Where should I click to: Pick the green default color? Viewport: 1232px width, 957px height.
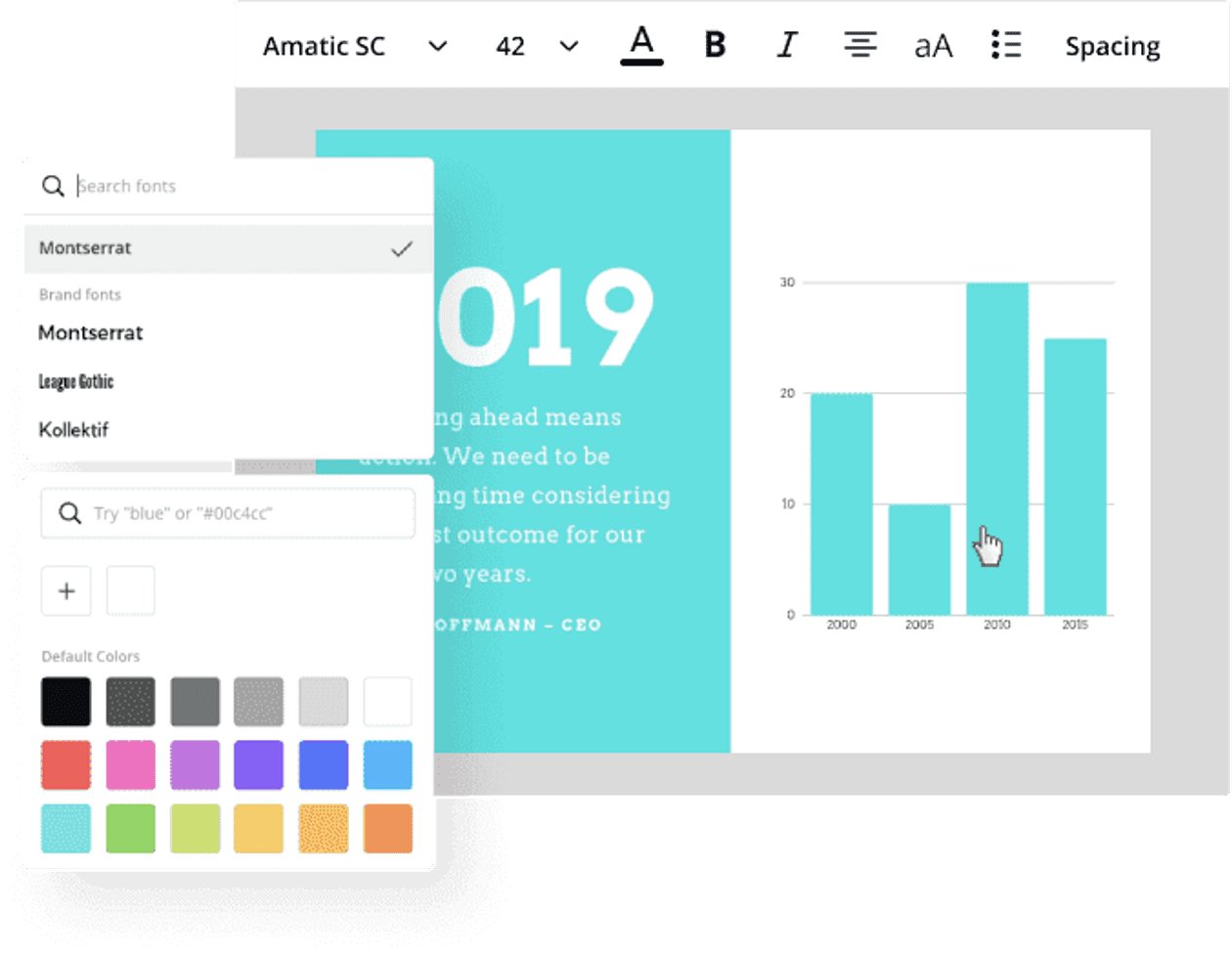(130, 828)
